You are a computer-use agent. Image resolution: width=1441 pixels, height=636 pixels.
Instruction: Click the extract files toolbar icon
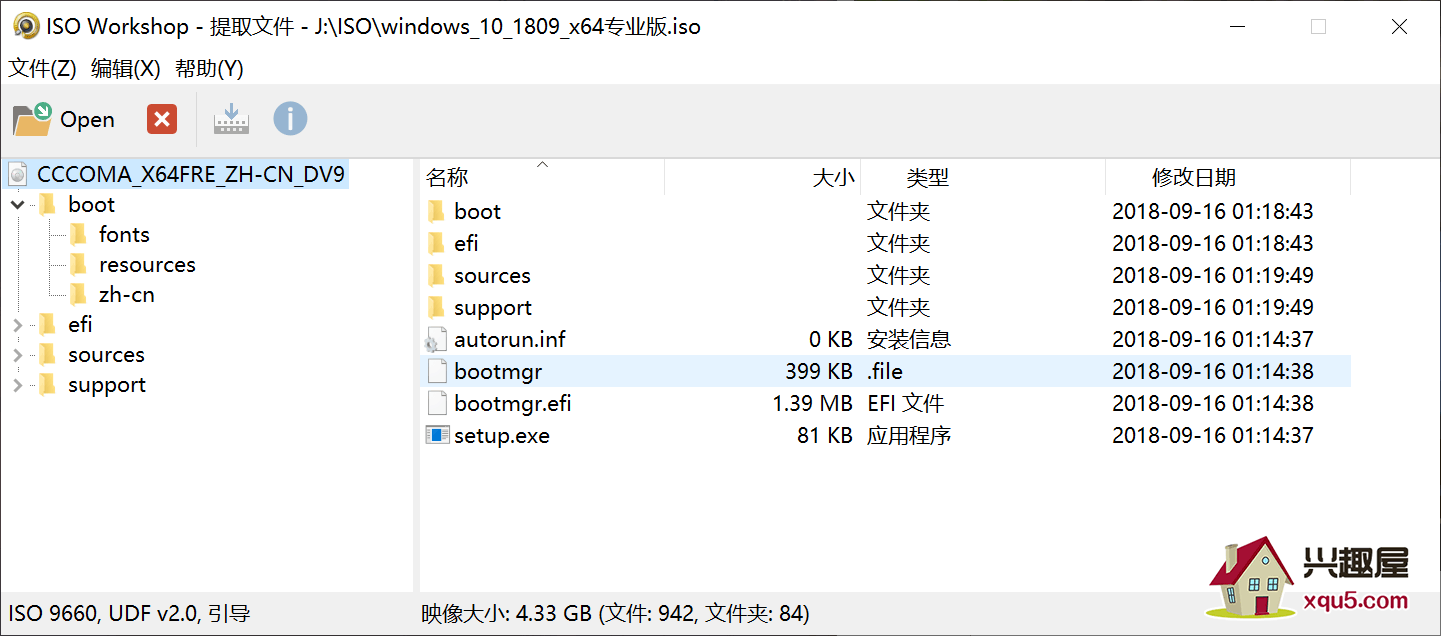coord(231,119)
